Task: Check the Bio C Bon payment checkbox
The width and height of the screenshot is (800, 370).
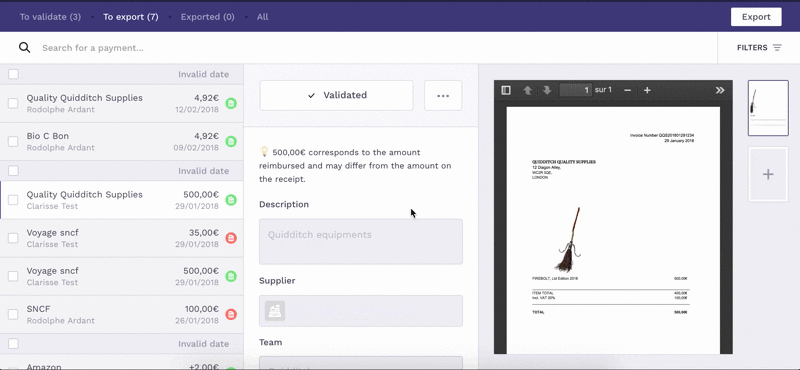Action: 13,141
